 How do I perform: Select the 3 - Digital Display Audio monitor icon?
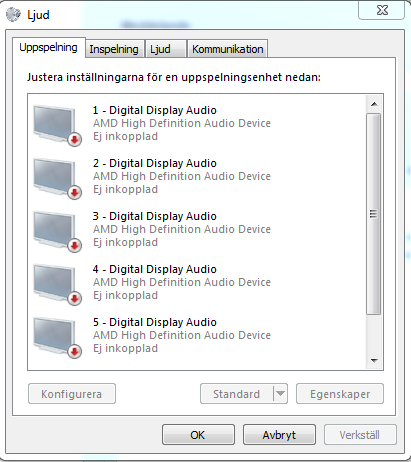tap(57, 231)
